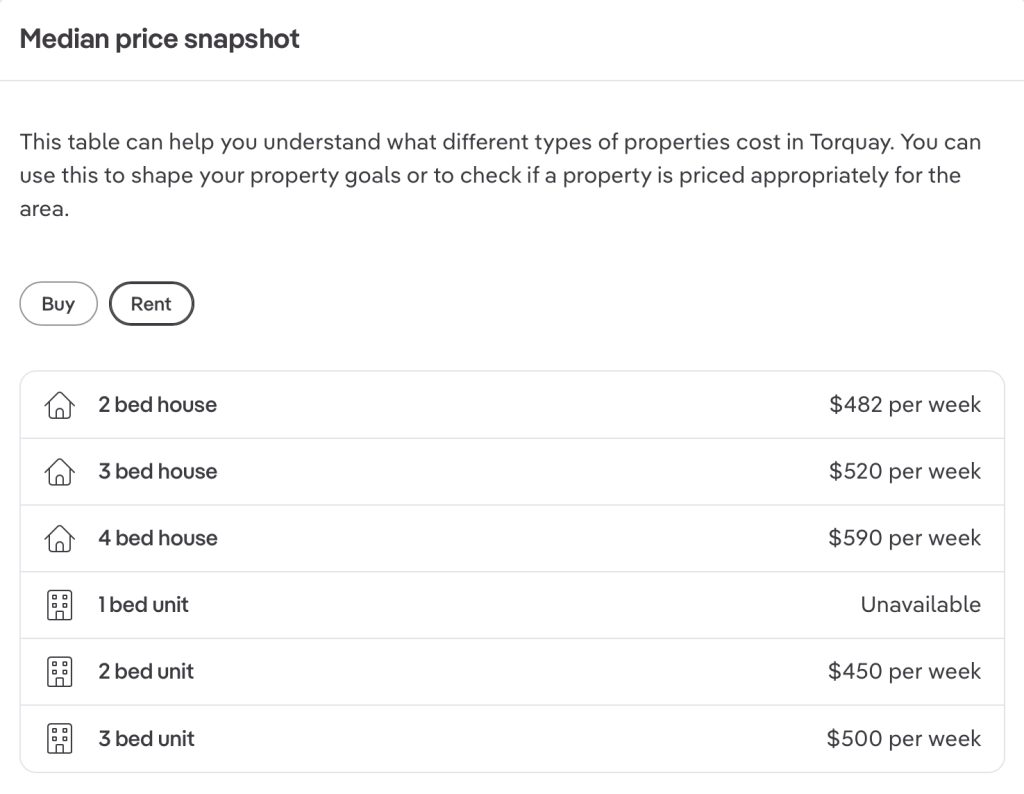Click the building icon beside 3 bed unit

pos(60,739)
